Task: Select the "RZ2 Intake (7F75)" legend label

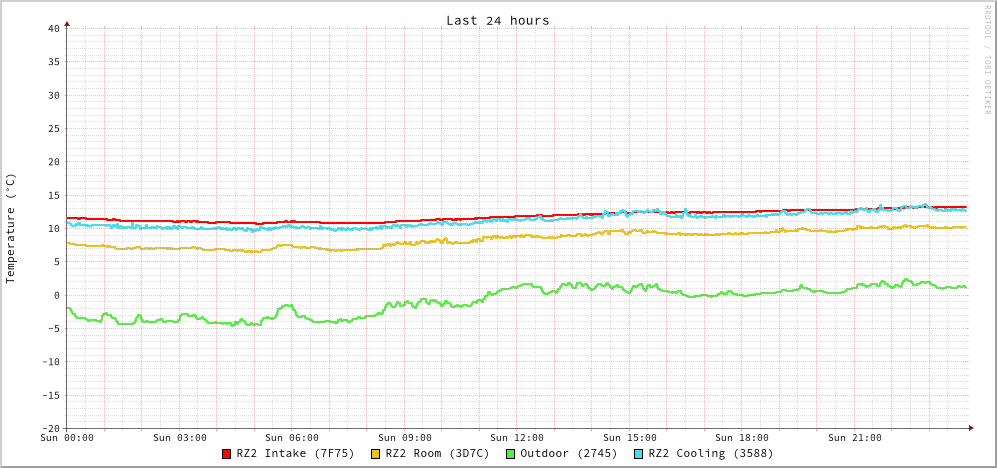Action: pyautogui.click(x=295, y=453)
